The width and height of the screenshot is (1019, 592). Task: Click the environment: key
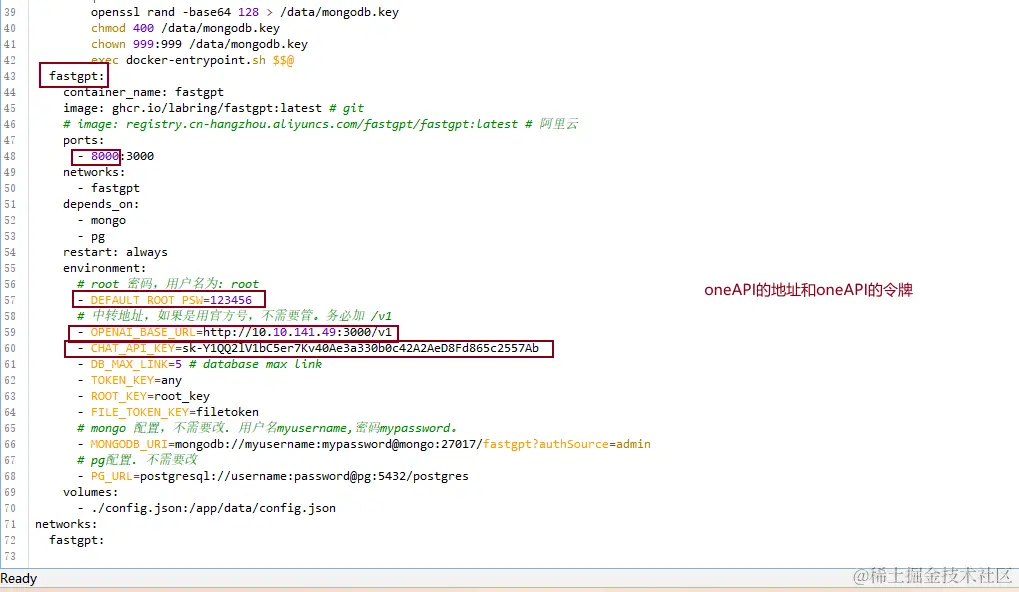(x=105, y=268)
